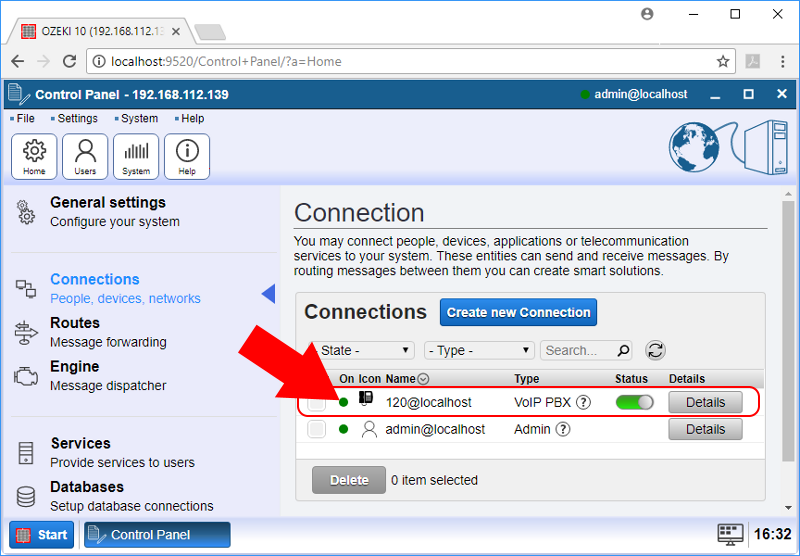Open the Users toolbar icon
The image size is (800, 556).
click(85, 157)
